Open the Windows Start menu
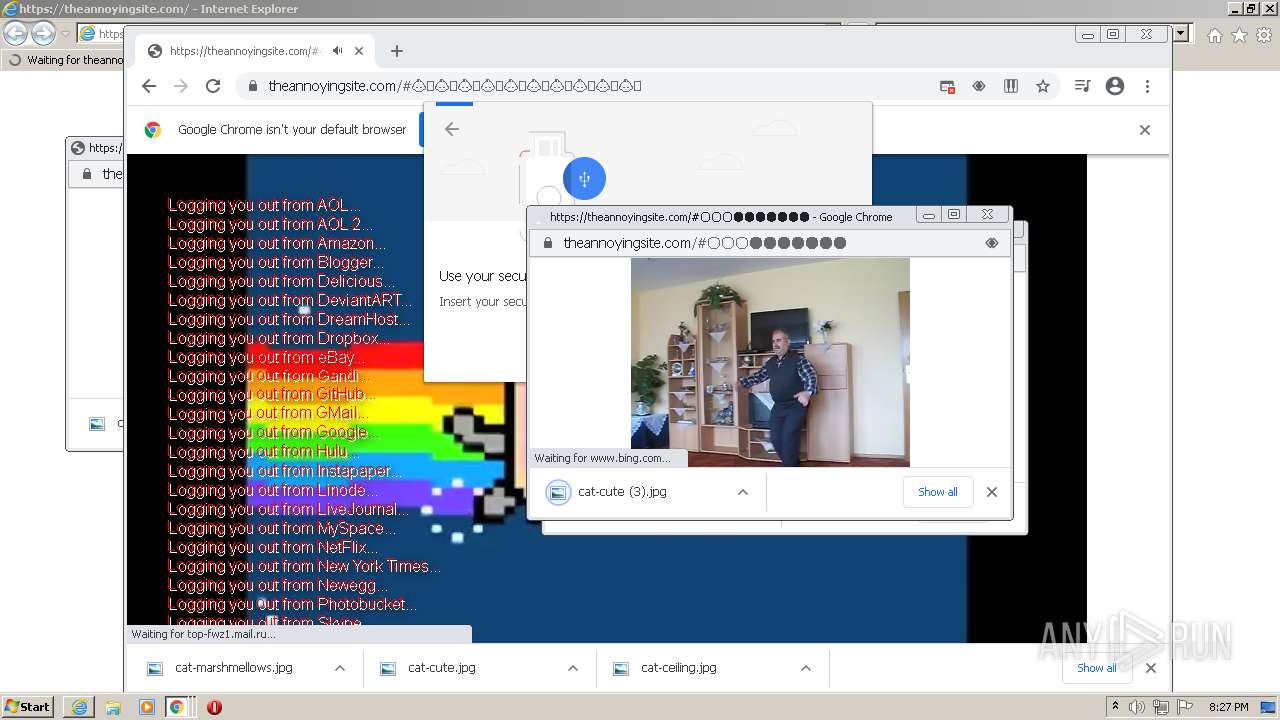1280x720 pixels. coord(28,706)
